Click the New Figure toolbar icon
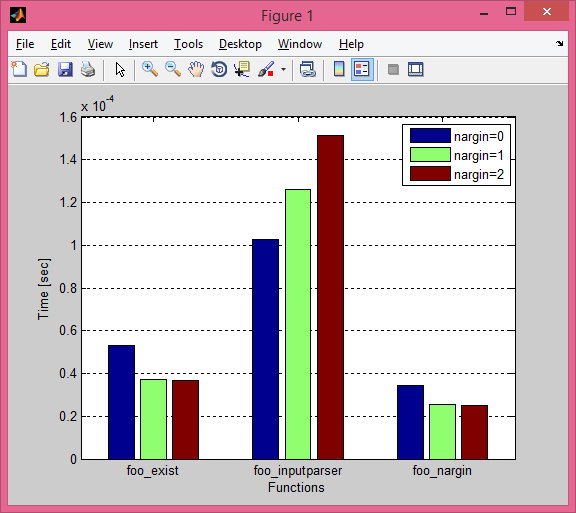 point(19,69)
